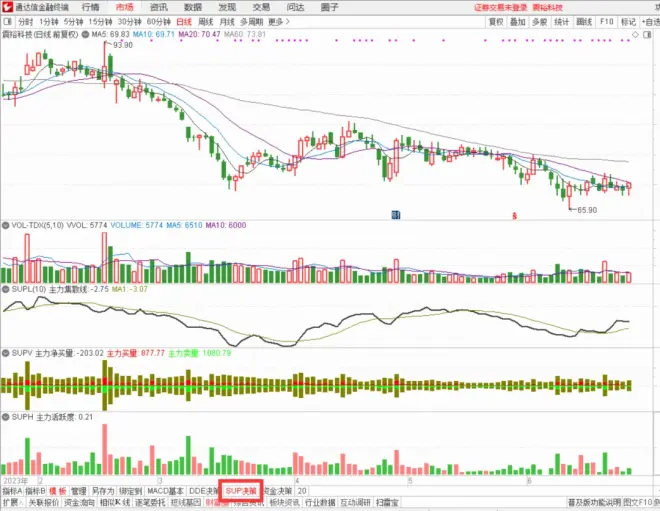Collapse the VOL-TDX volume indicator panel

point(5,227)
